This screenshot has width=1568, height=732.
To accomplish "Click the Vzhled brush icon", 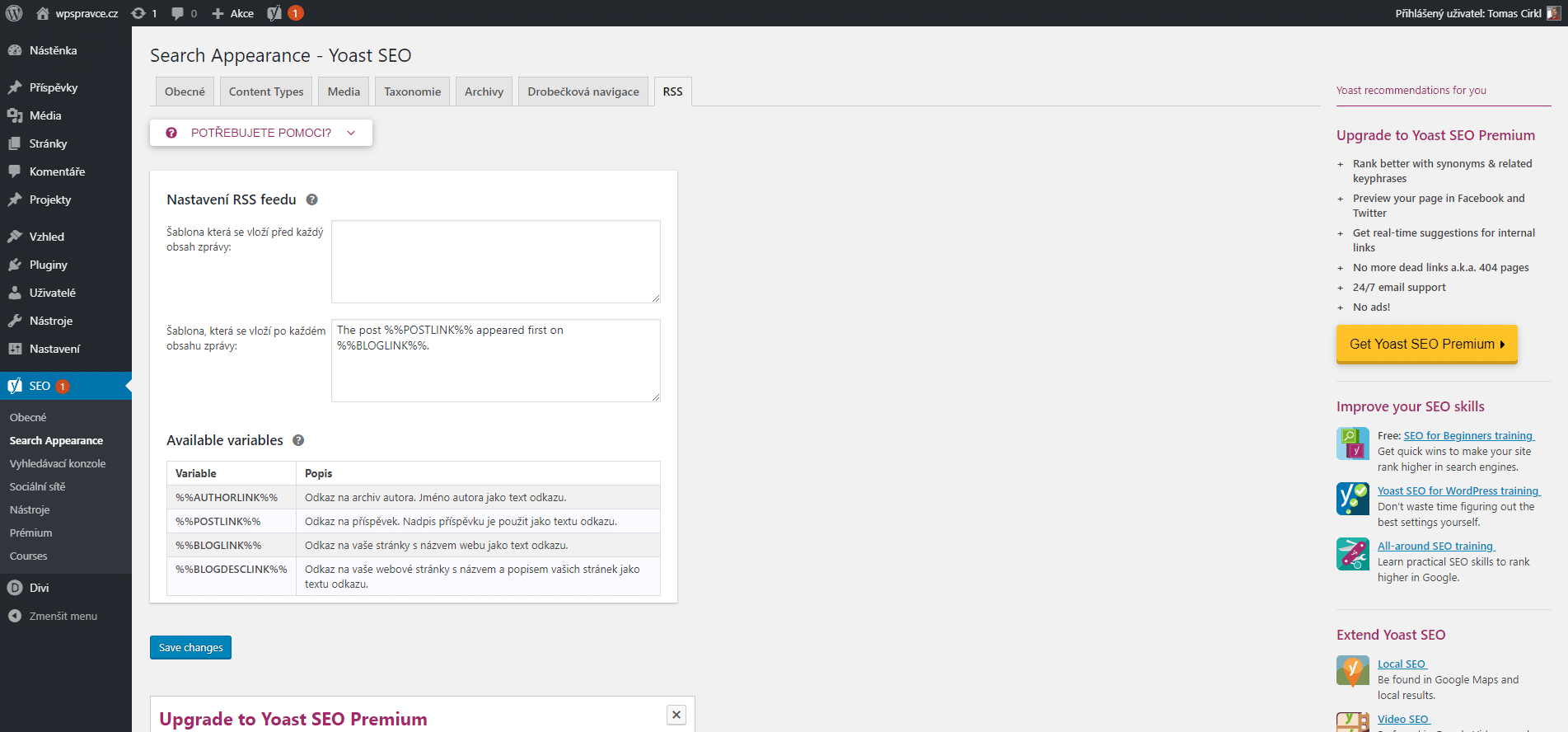I will (x=15, y=237).
